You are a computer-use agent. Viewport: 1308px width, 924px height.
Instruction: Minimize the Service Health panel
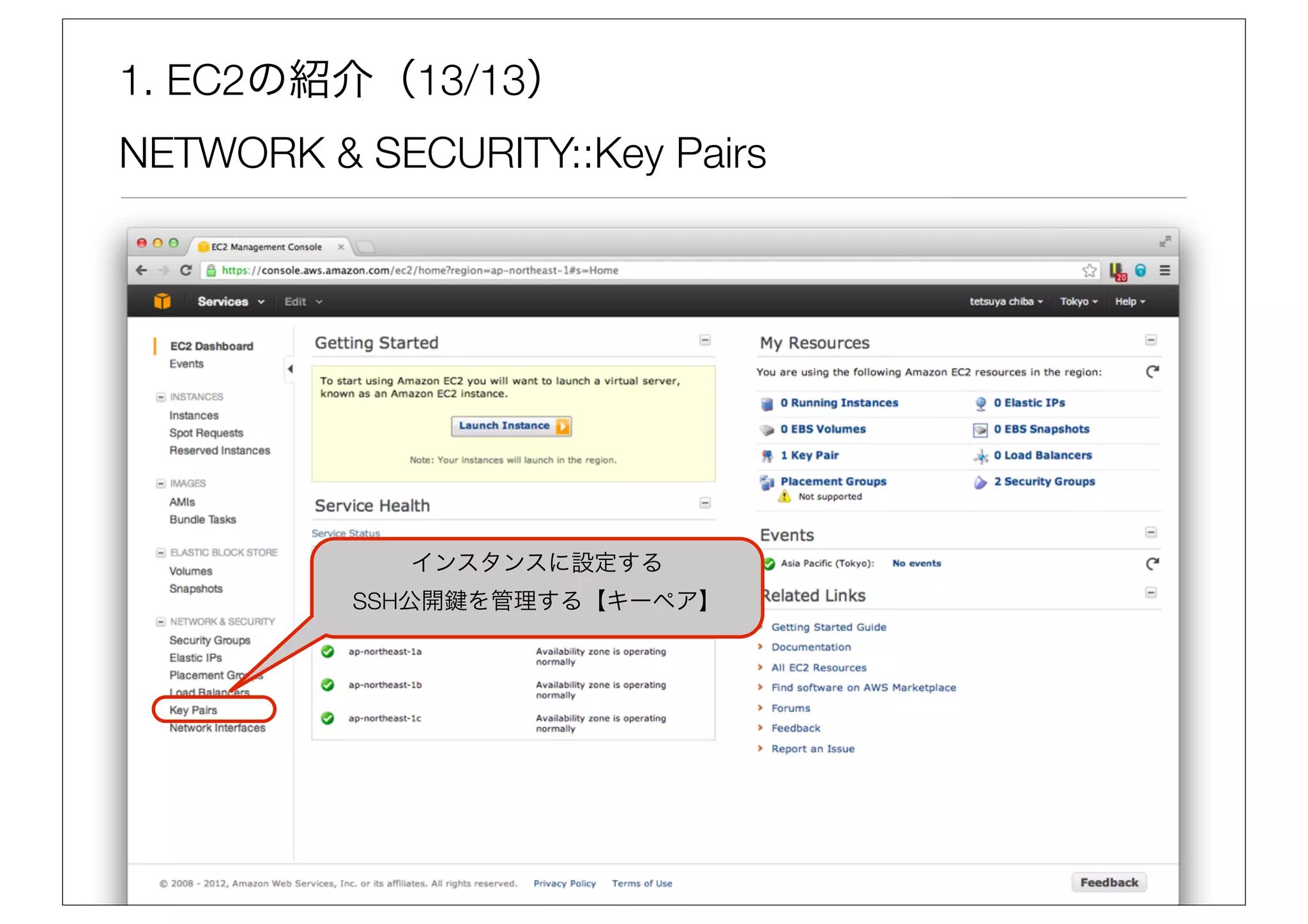pos(705,503)
